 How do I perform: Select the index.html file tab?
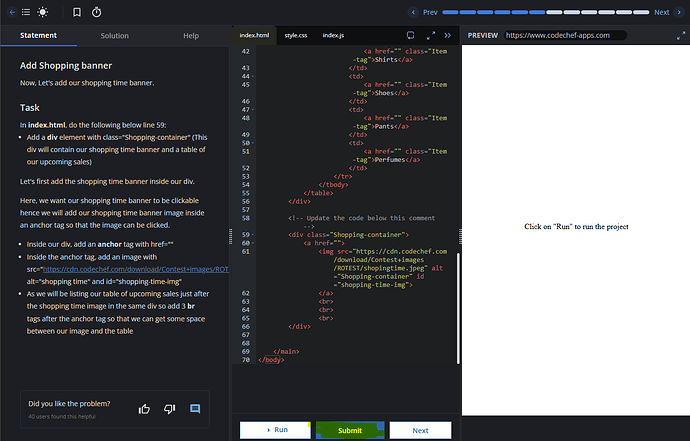tap(254, 35)
